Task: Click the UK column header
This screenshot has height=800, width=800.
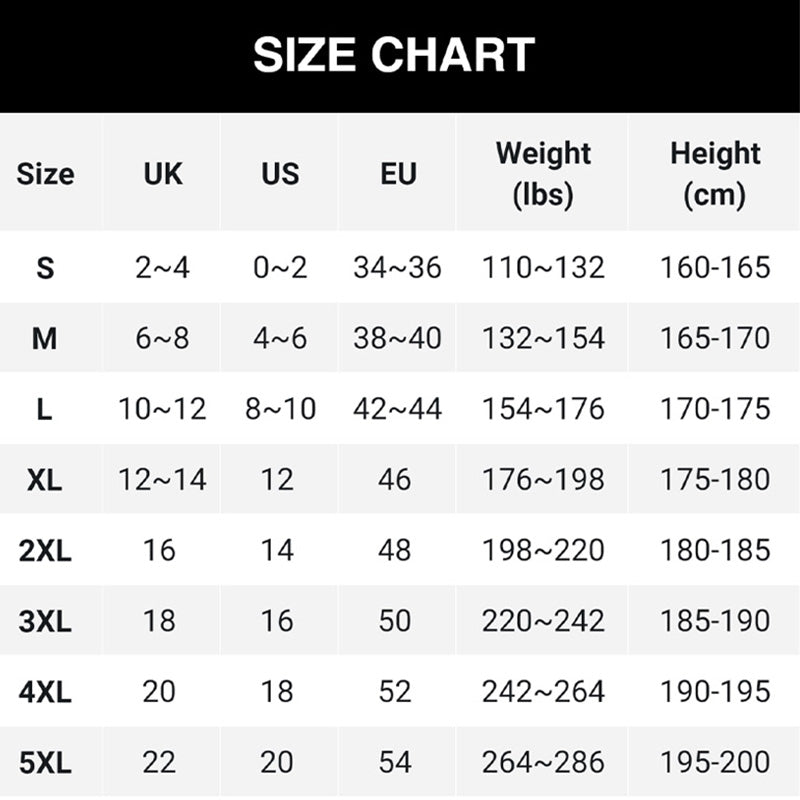Action: tap(163, 174)
